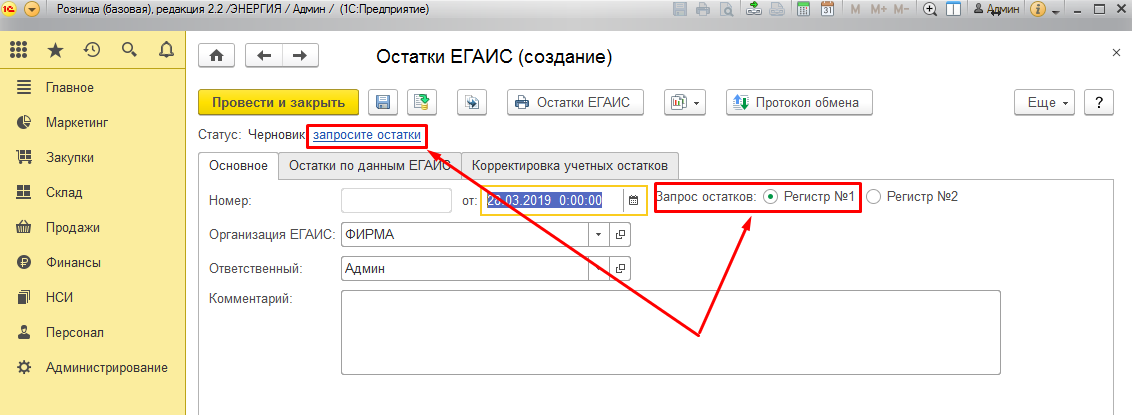
Task: Open Favorites star icon
Action: click(x=55, y=50)
